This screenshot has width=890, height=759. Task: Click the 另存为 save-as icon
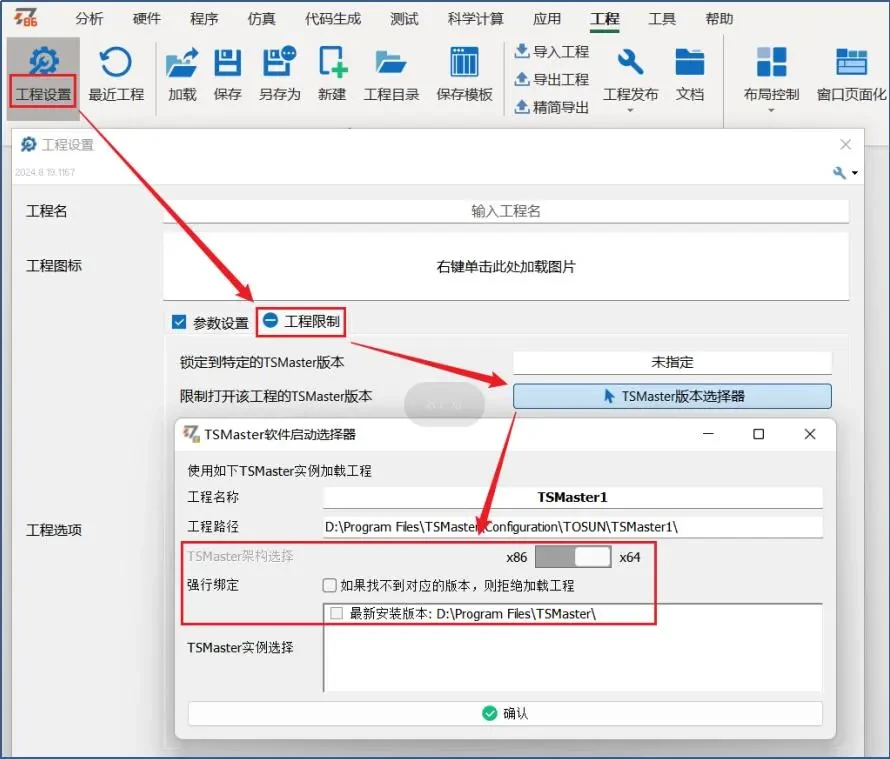[x=279, y=63]
